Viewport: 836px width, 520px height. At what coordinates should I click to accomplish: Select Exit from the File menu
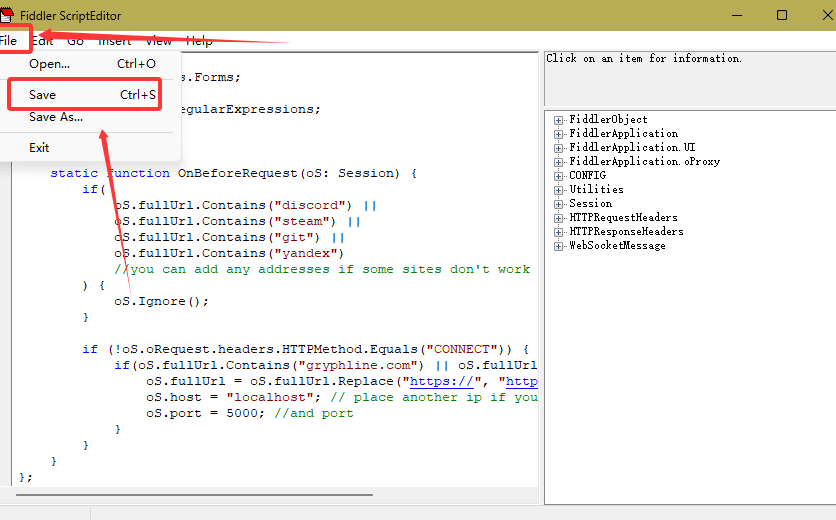[x=39, y=148]
